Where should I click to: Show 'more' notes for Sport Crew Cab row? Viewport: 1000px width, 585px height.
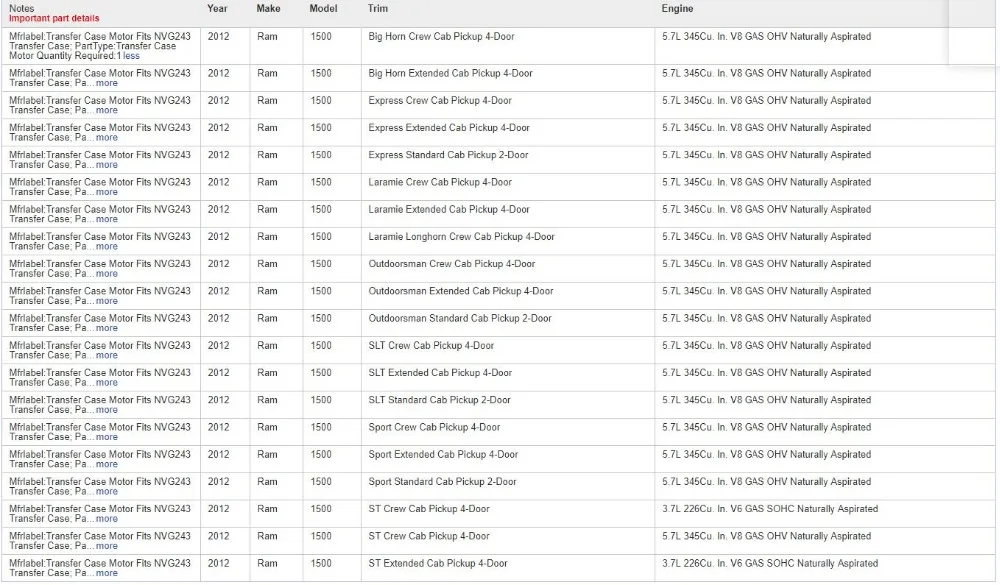coord(107,437)
